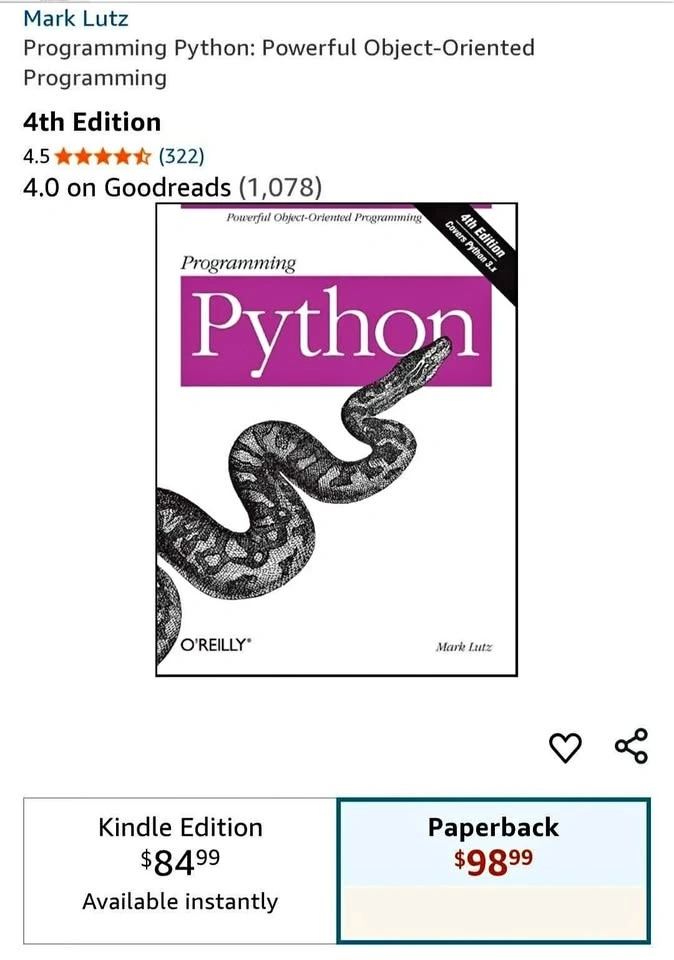This screenshot has height=960, width=674.
Task: Tap the Available instantly text
Action: 180,901
